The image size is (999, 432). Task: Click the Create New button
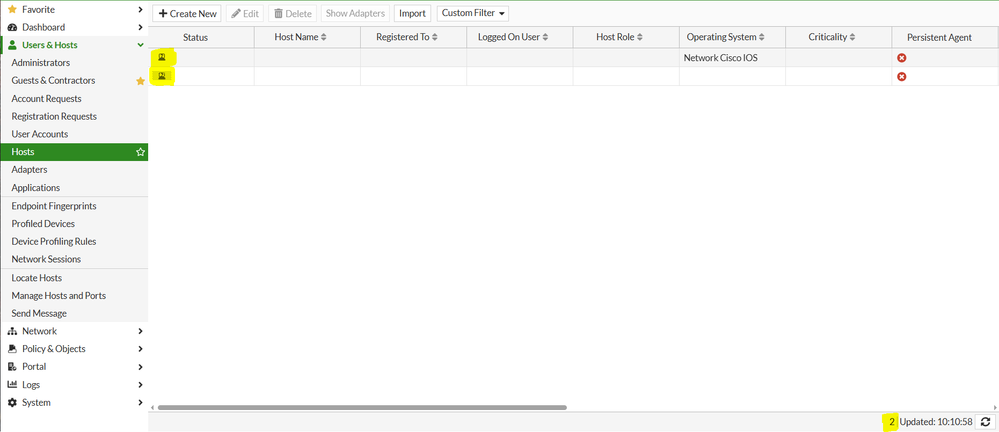tap(187, 13)
